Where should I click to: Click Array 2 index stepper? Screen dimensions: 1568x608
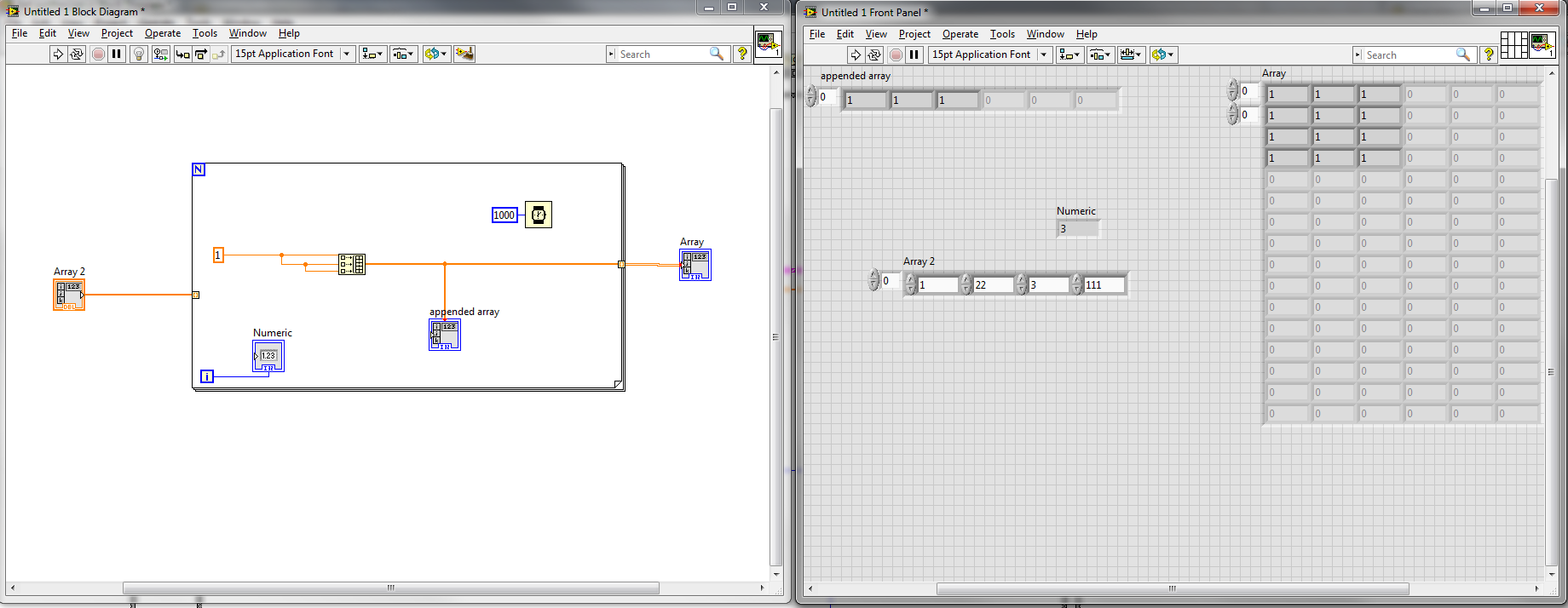873,280
